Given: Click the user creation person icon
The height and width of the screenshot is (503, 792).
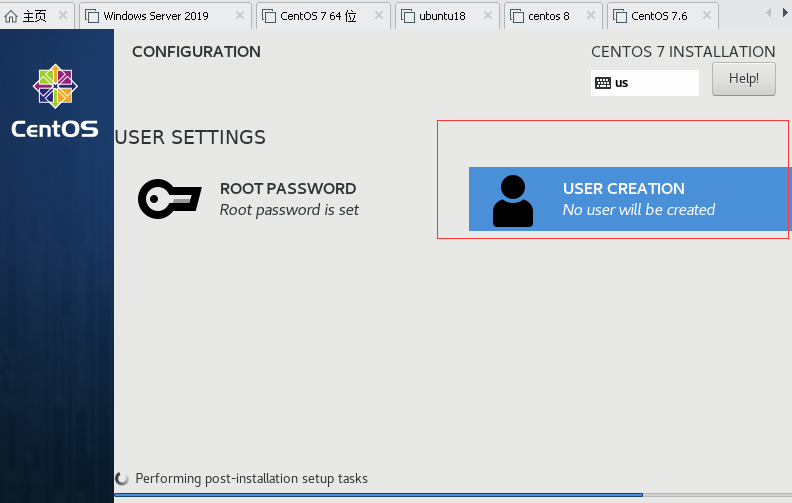Looking at the screenshot, I should [x=513, y=200].
